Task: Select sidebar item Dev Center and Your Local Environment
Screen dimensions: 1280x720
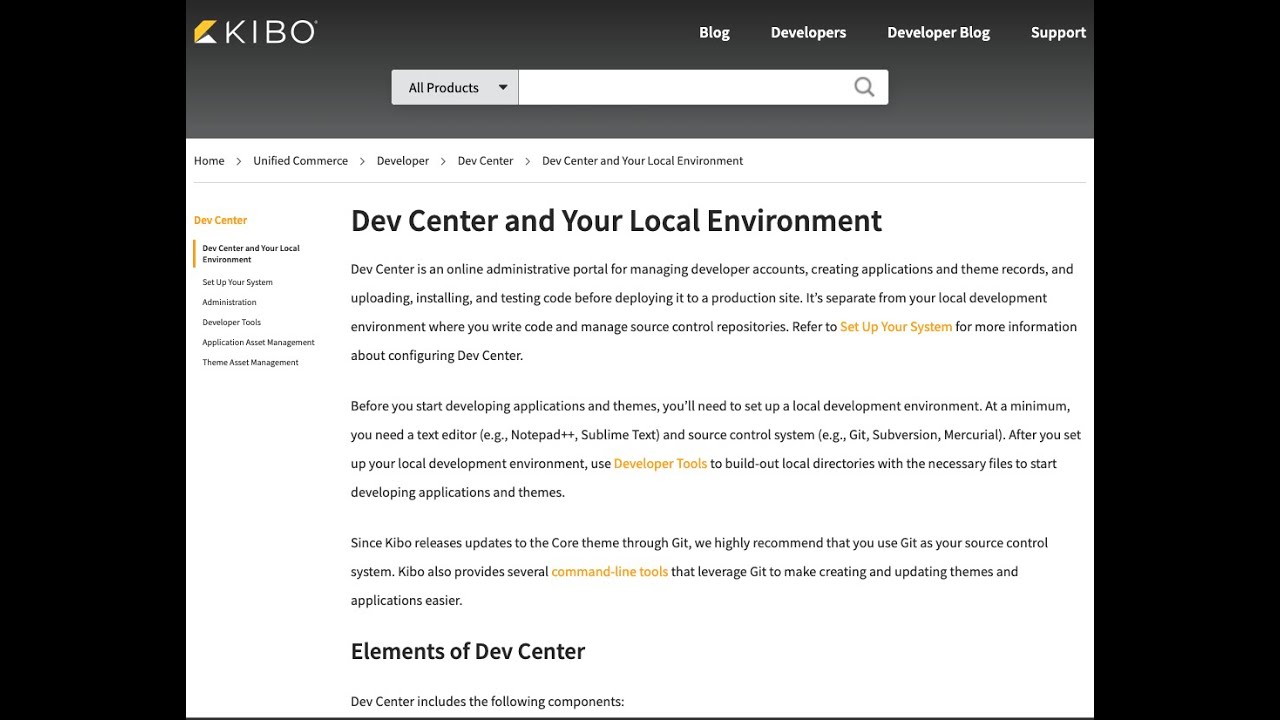Action: pyautogui.click(x=251, y=253)
